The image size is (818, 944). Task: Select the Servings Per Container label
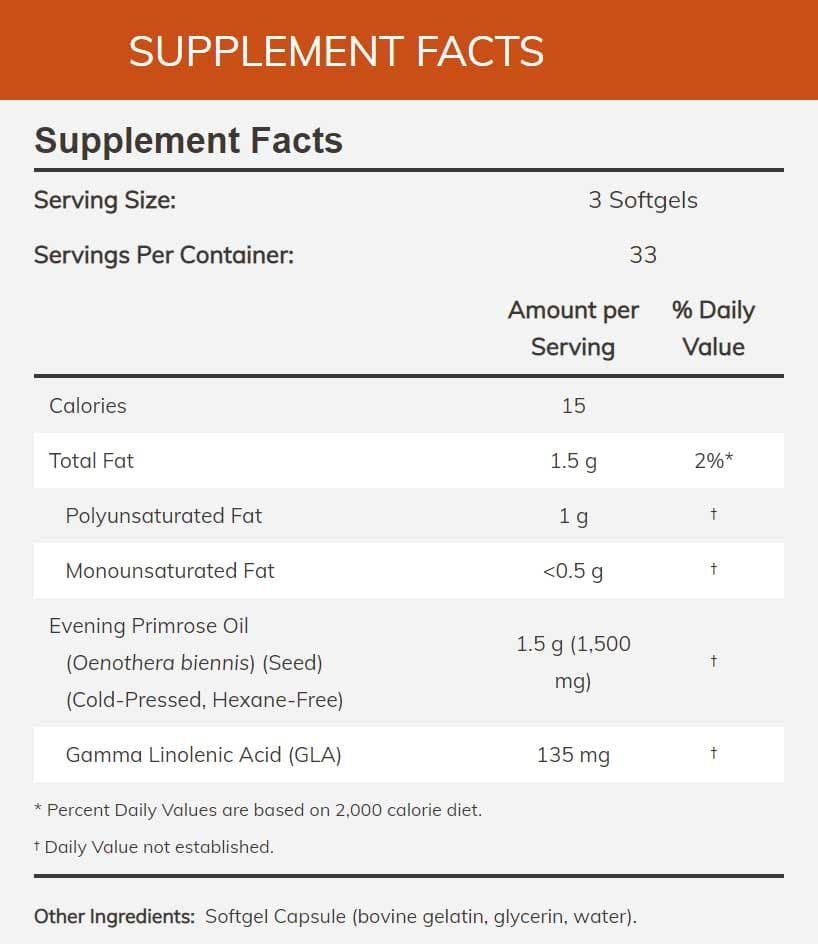click(164, 255)
